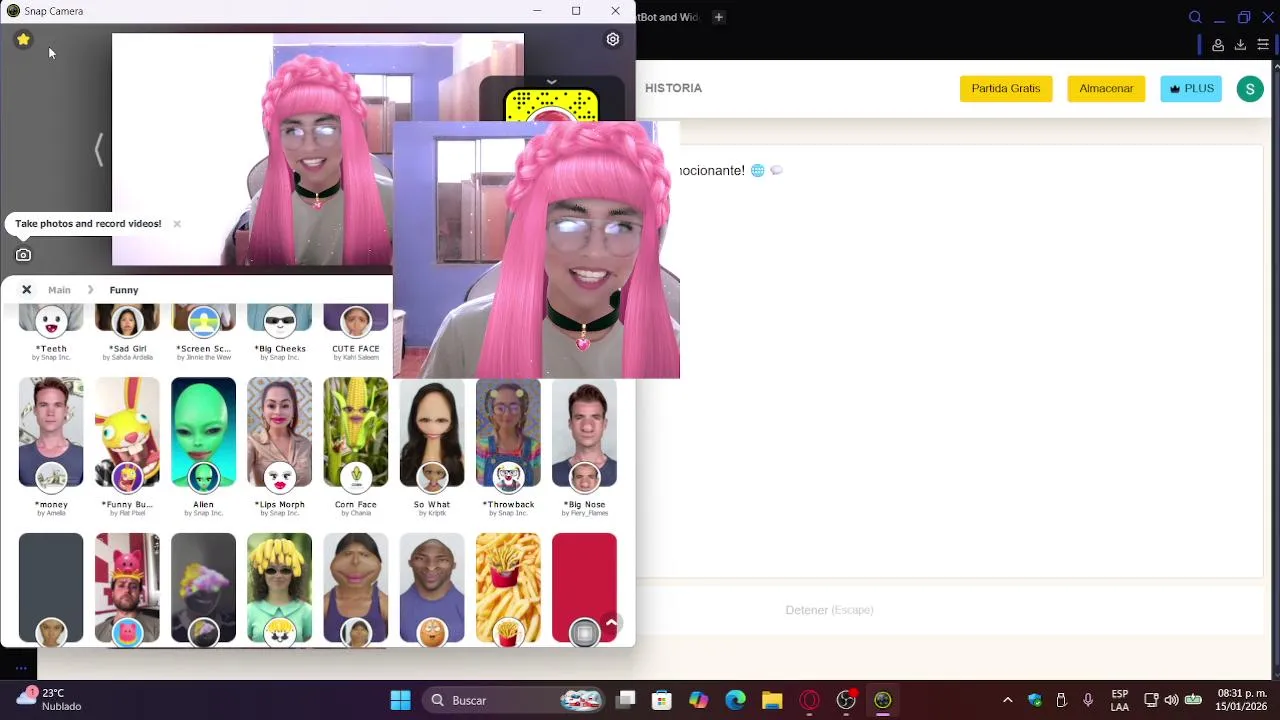Apply the *Big Cheeks lens
1280x720 pixels.
tap(279, 333)
